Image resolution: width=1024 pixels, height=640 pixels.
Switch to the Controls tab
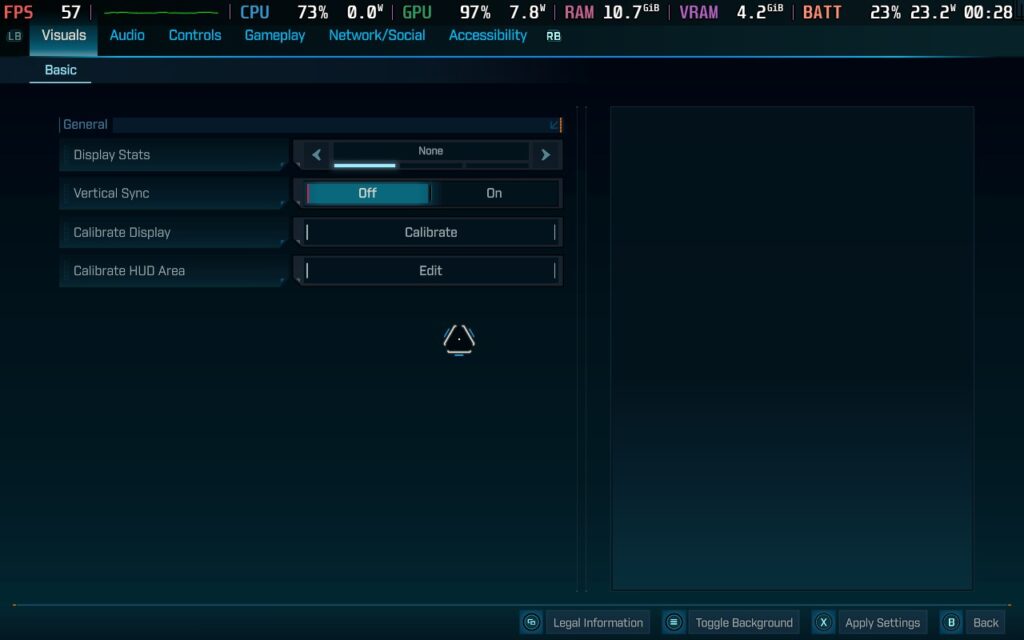195,35
